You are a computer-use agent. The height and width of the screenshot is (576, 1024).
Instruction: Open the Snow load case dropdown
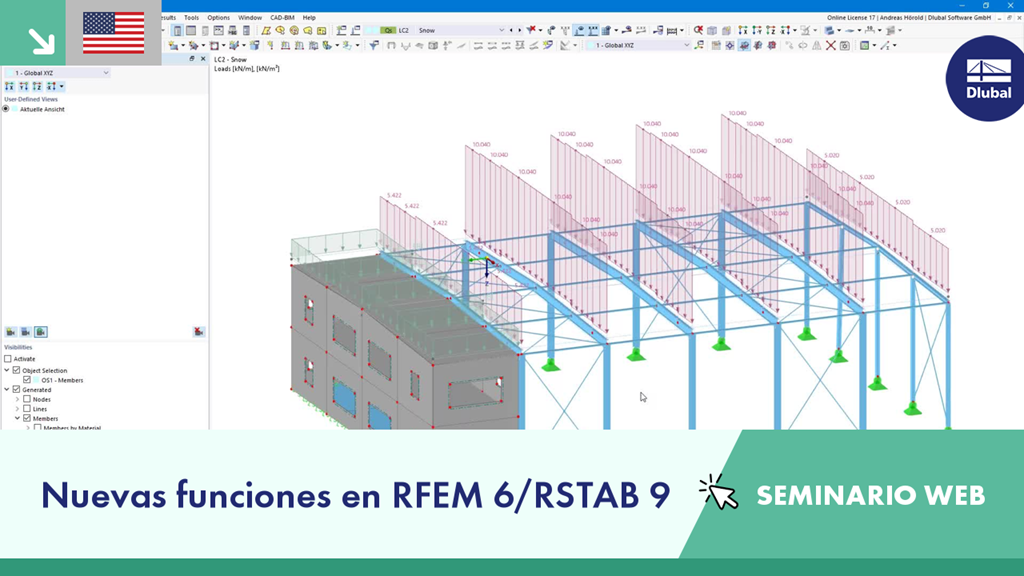502,31
